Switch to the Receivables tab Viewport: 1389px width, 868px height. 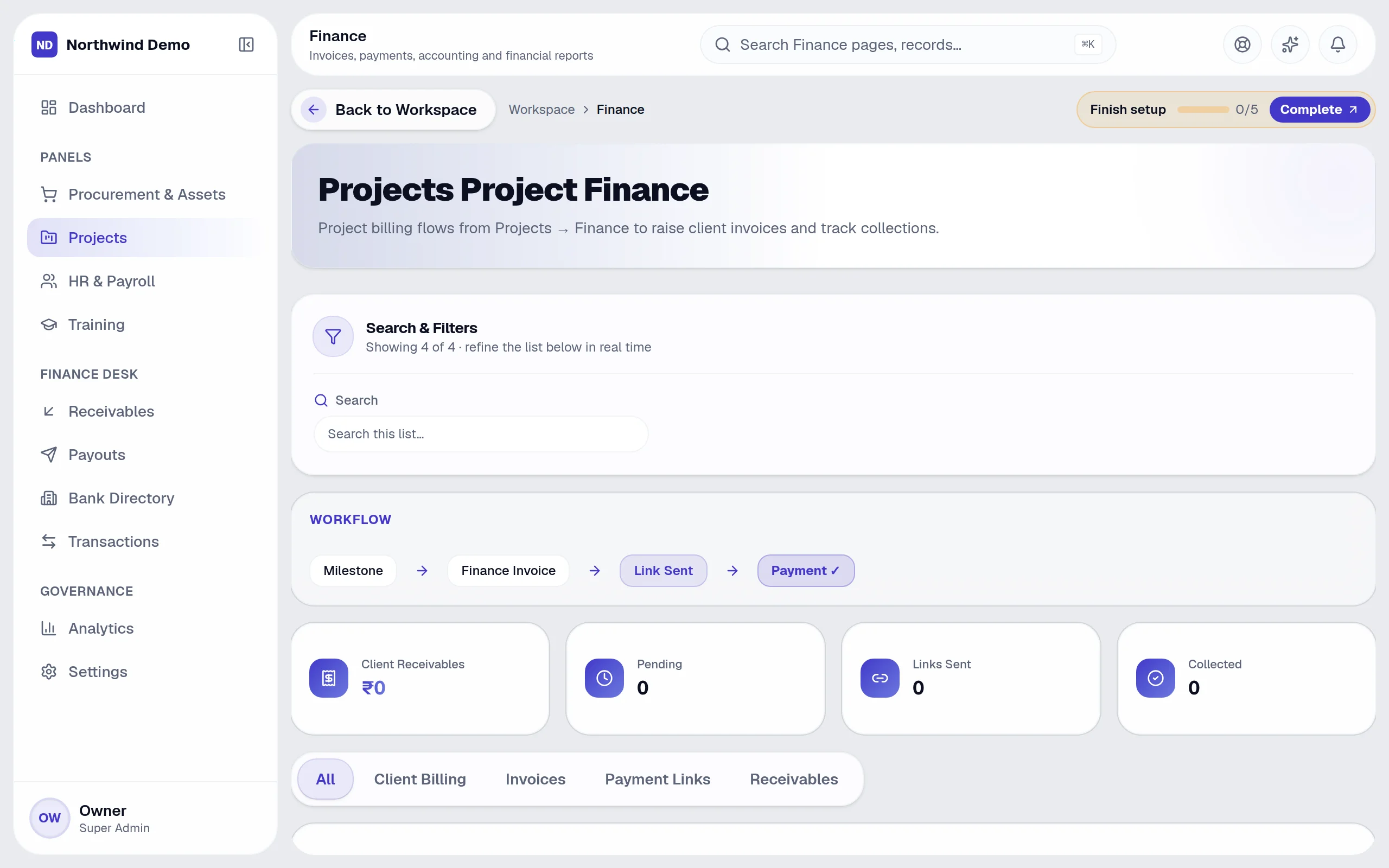(x=794, y=779)
